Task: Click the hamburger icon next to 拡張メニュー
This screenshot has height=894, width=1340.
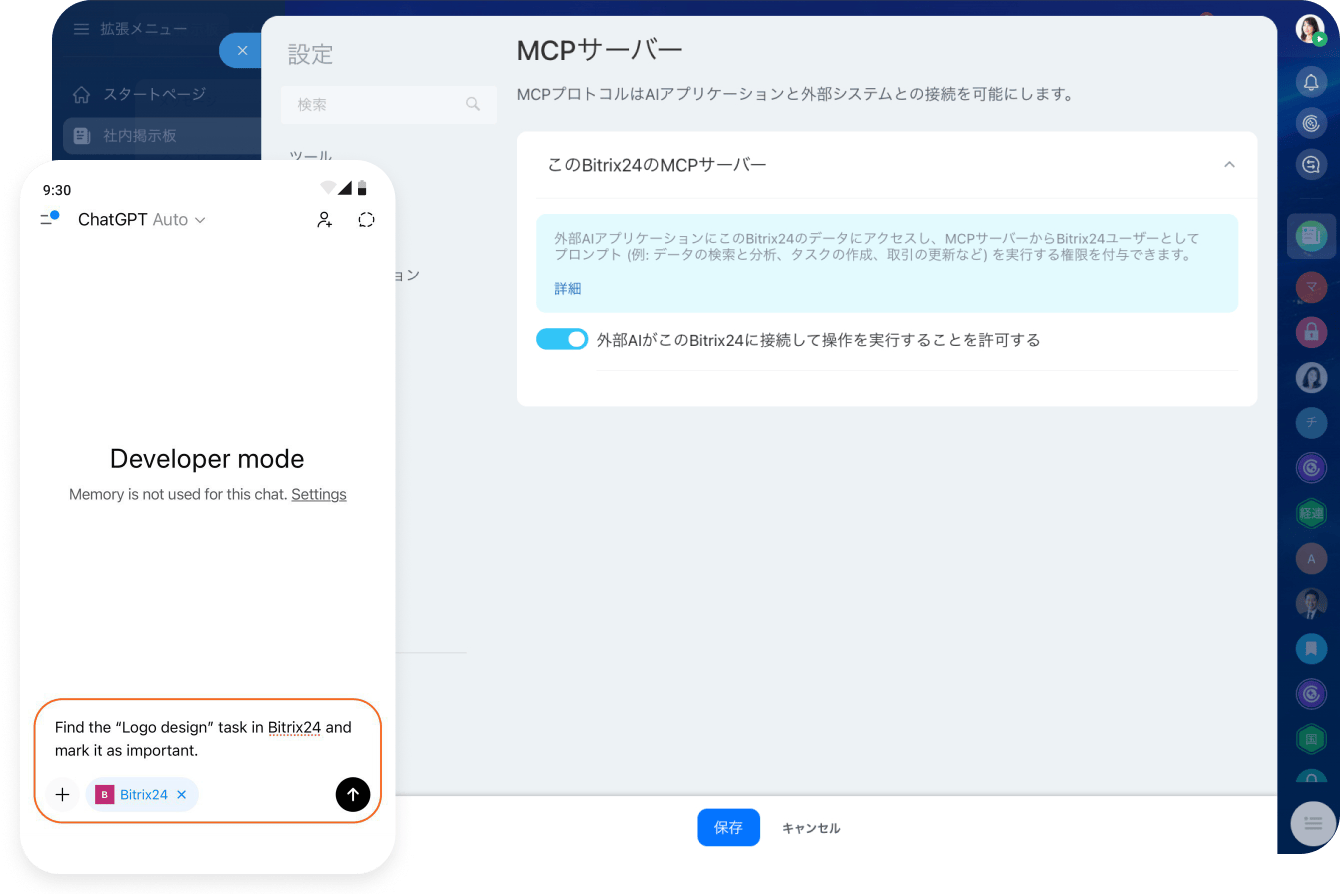Action: click(82, 29)
